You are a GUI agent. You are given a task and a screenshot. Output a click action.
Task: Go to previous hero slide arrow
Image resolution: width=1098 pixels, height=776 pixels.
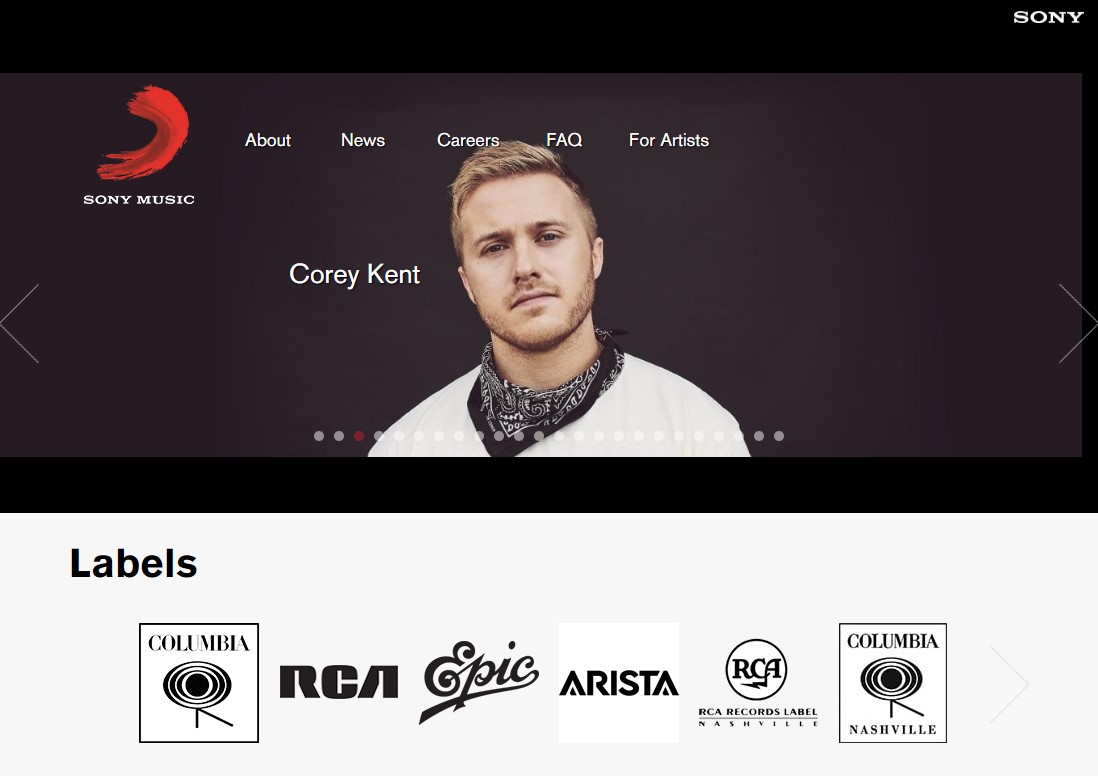tap(20, 324)
